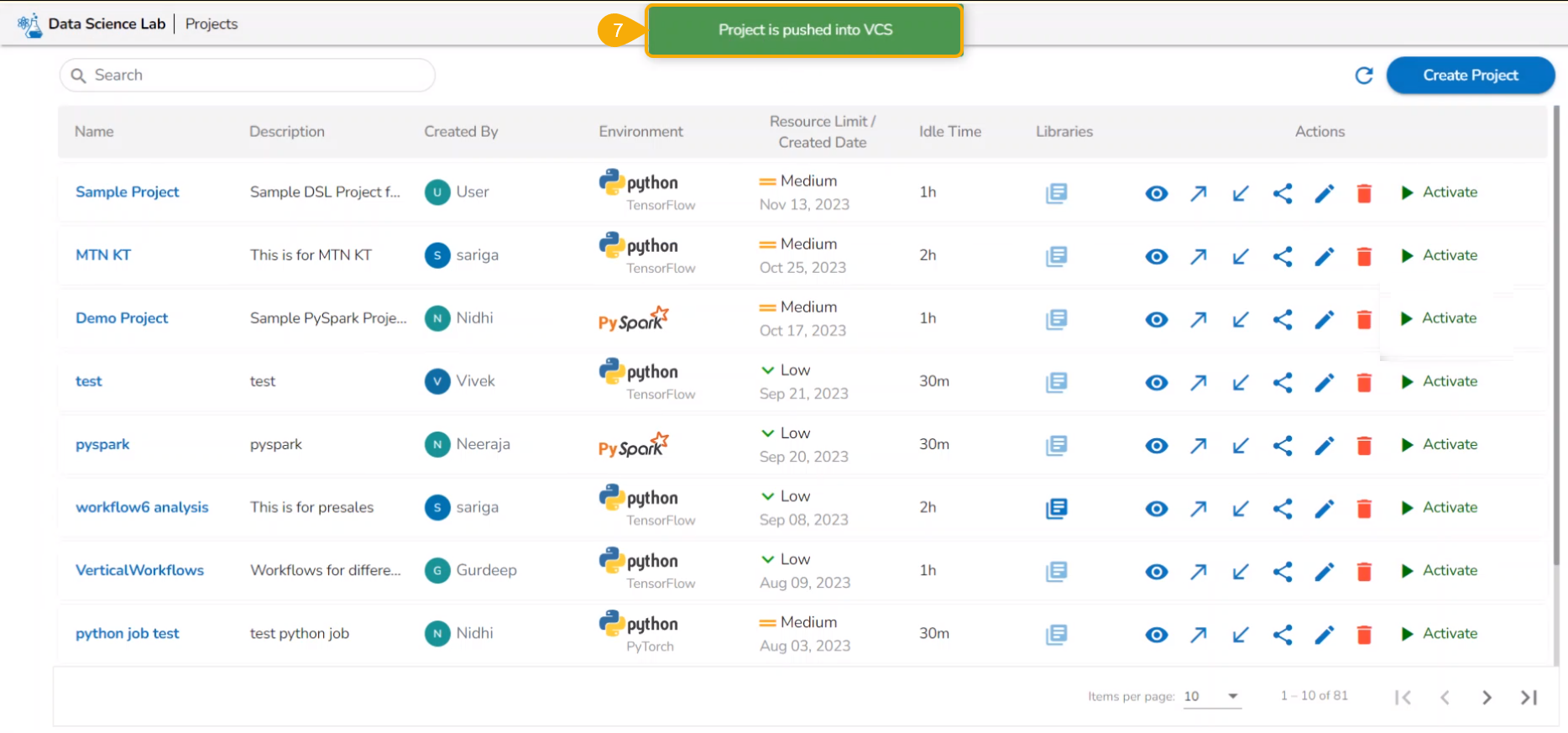Sort by the Name column header
This screenshot has width=1568, height=733.
[x=94, y=131]
